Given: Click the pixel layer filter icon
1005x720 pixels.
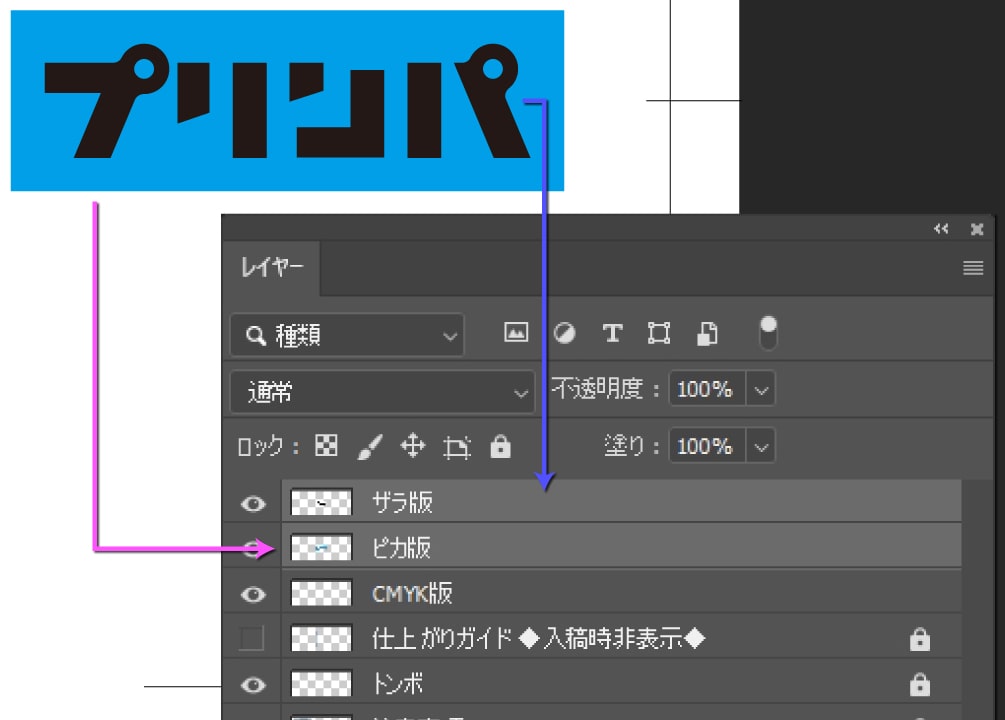Looking at the screenshot, I should (516, 333).
